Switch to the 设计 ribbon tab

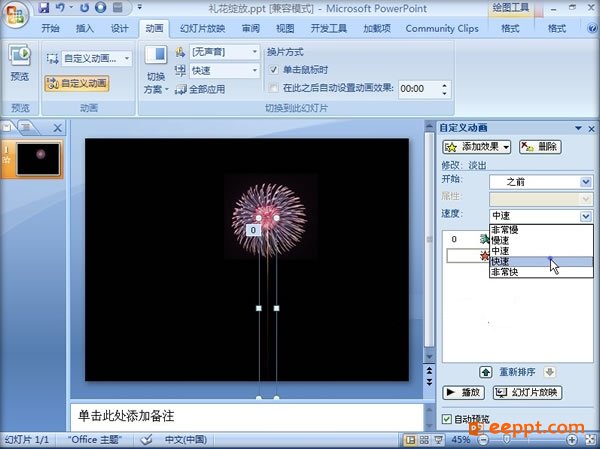coord(119,28)
